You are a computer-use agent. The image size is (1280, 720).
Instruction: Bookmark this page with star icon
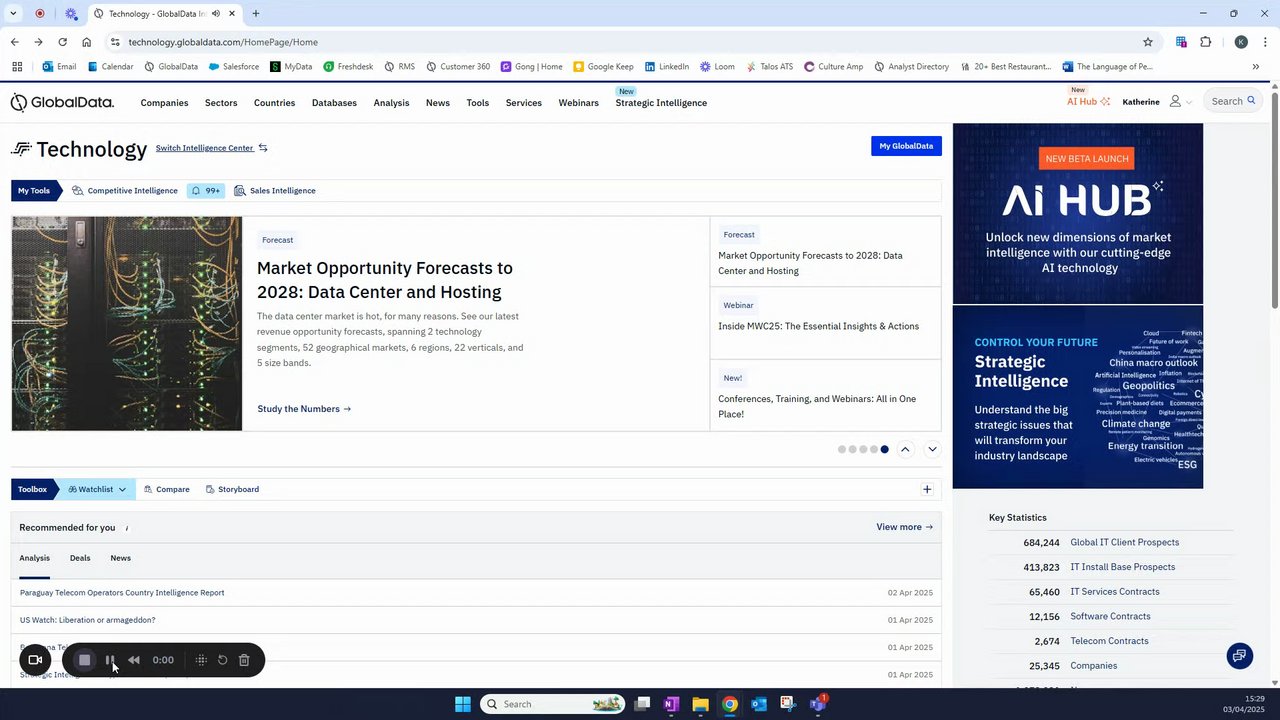(1148, 42)
